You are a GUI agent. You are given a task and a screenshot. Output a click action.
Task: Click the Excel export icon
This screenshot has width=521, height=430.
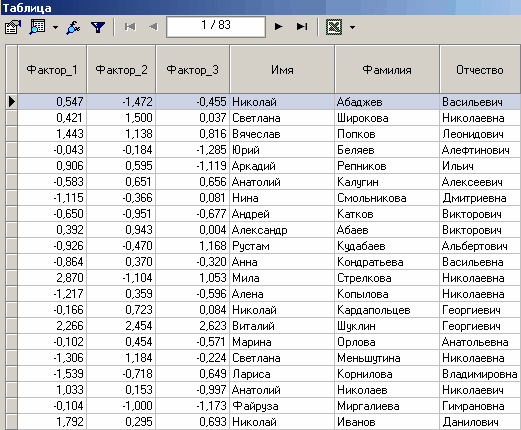(x=334, y=27)
